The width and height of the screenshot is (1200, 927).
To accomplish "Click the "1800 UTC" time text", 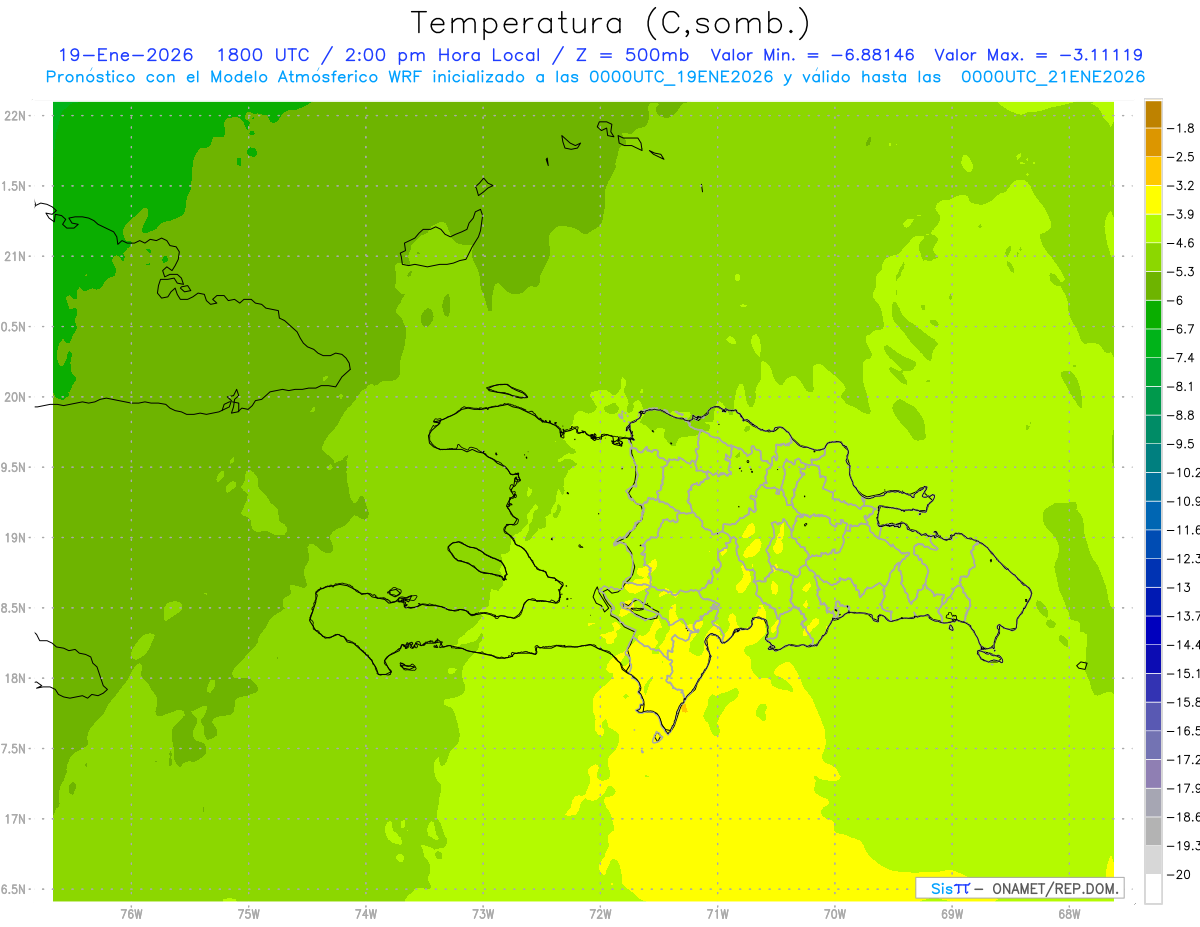I will coord(264,55).
